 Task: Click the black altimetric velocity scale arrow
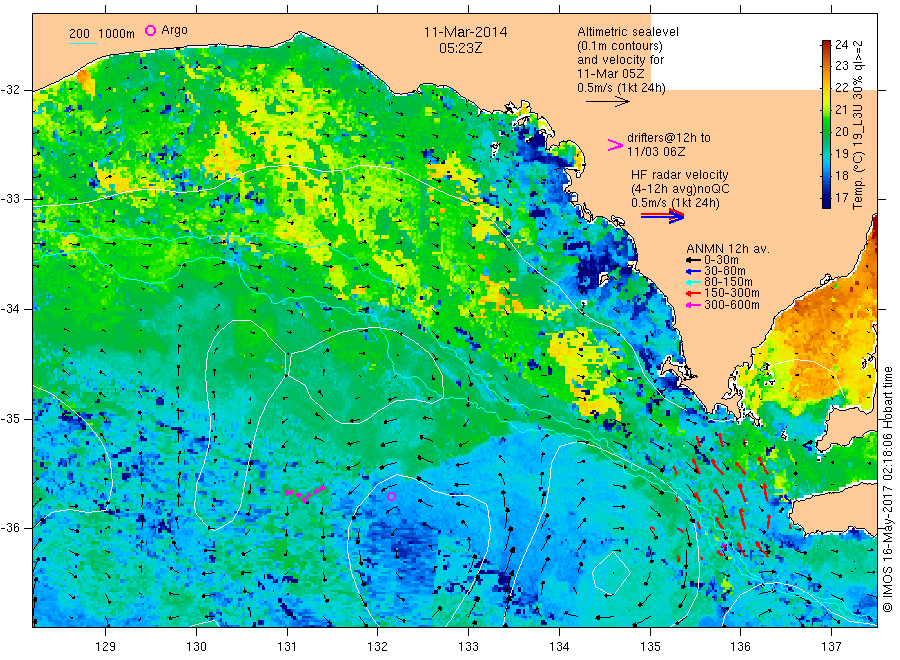[607, 102]
